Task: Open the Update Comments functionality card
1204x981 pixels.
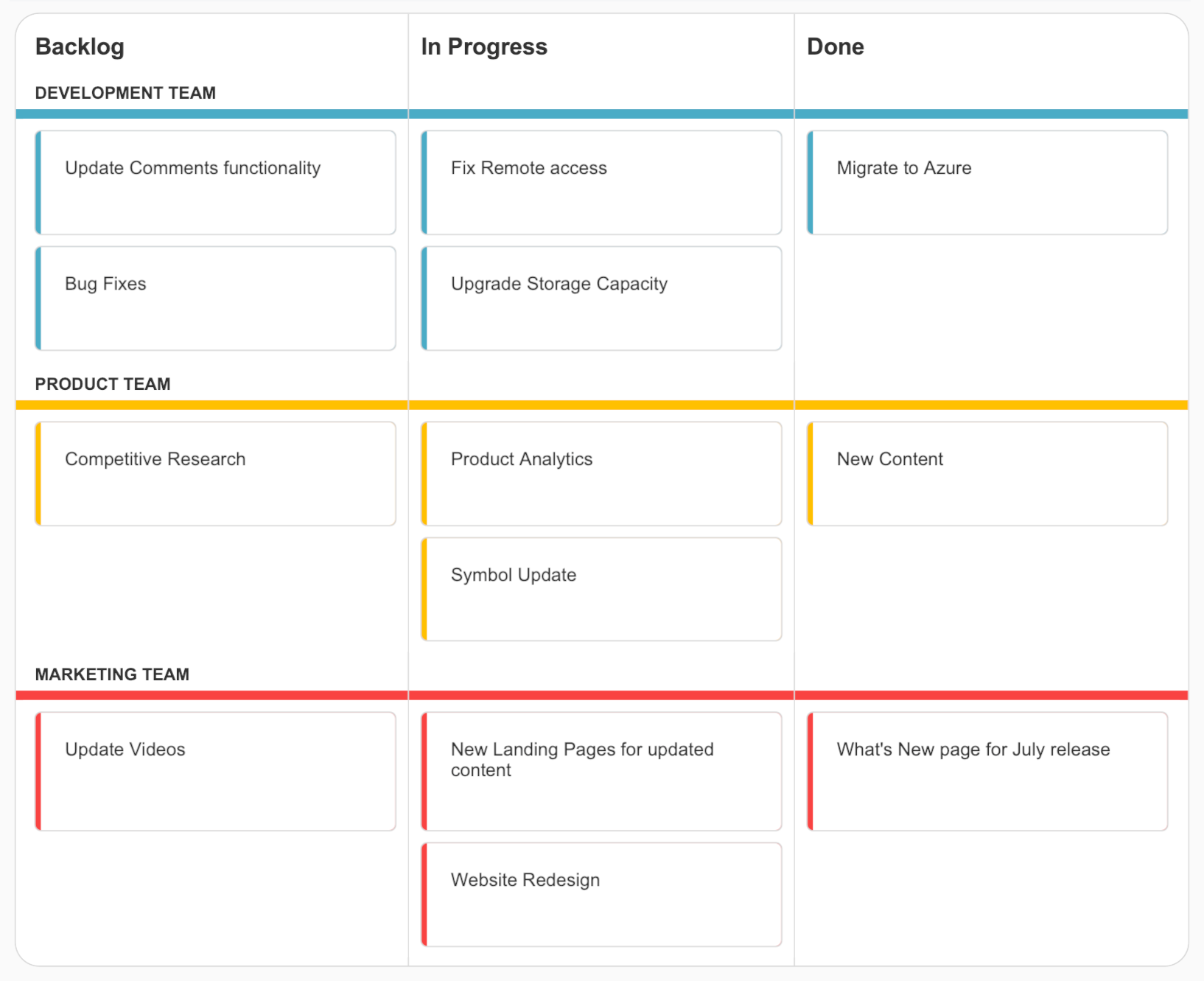Action: [215, 182]
